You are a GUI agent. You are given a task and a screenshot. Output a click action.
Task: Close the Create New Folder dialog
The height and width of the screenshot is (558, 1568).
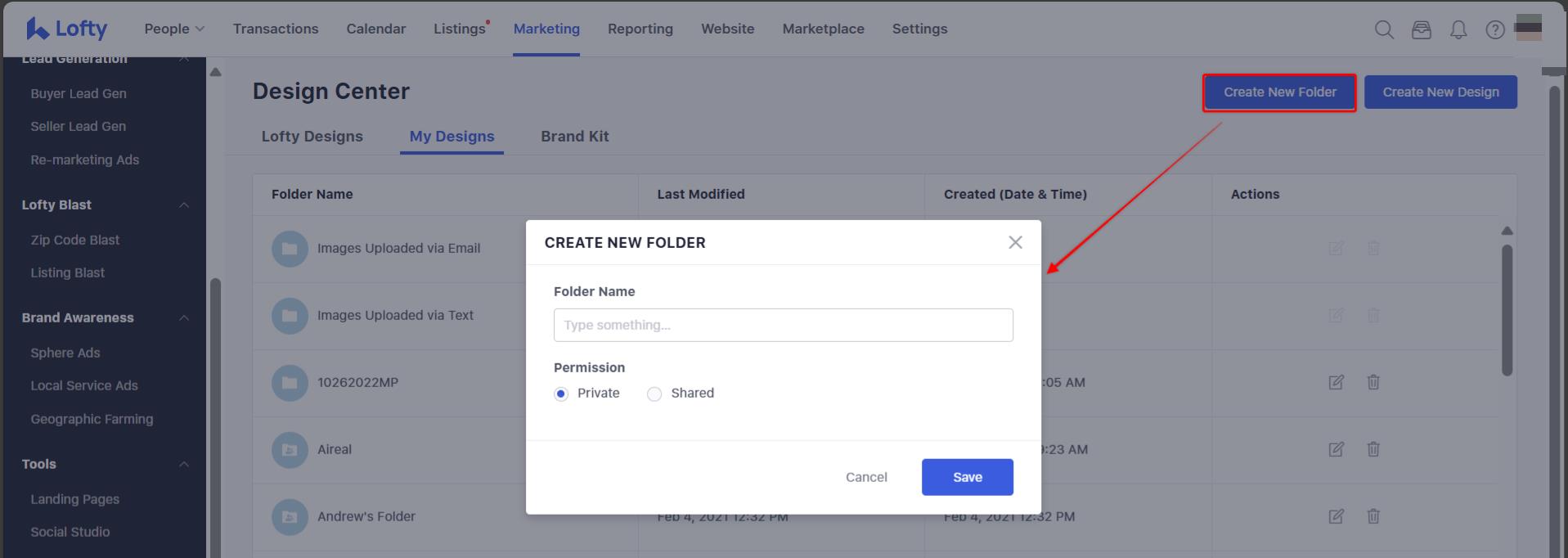click(x=1015, y=242)
